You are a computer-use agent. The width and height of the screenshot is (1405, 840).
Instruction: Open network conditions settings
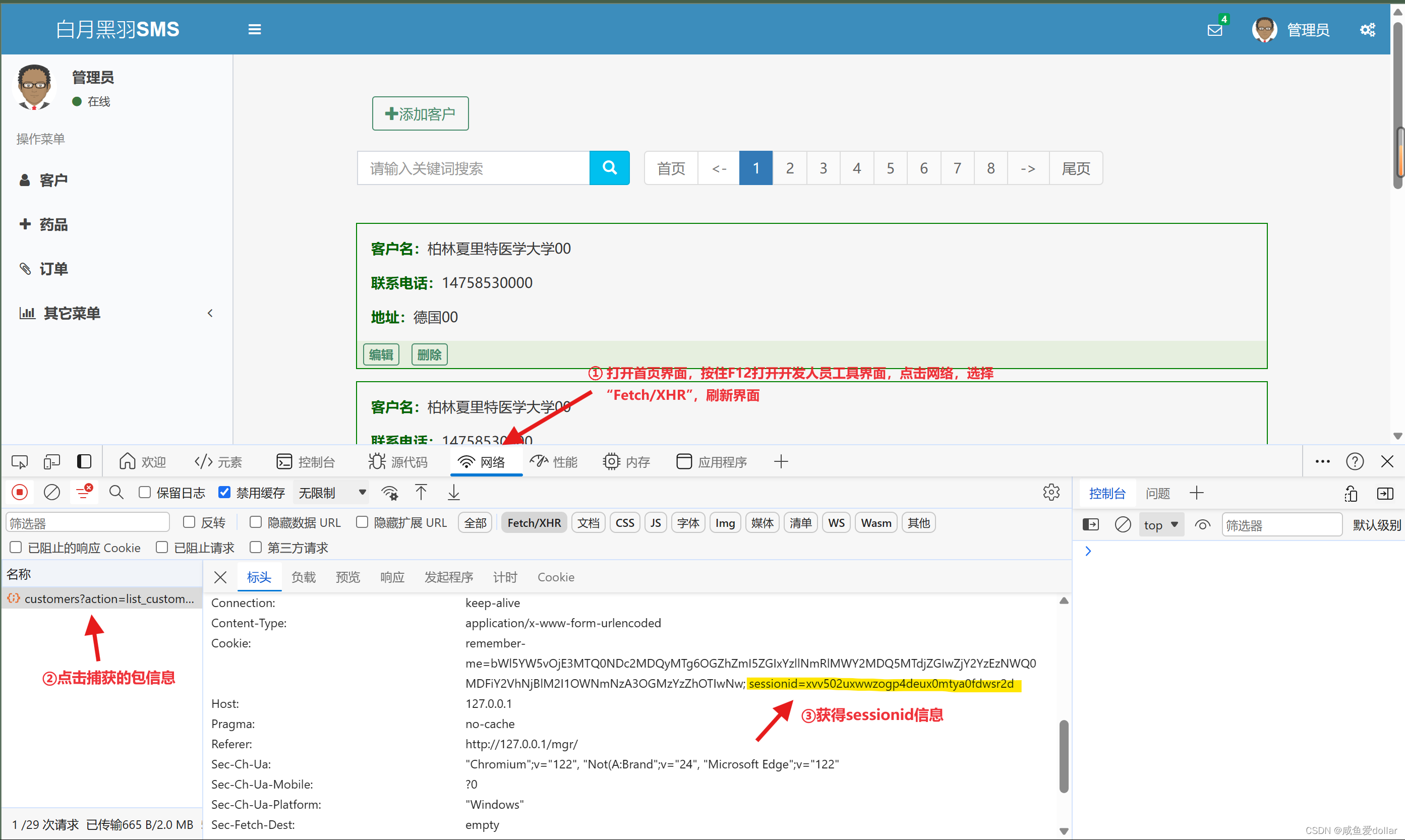coord(389,493)
